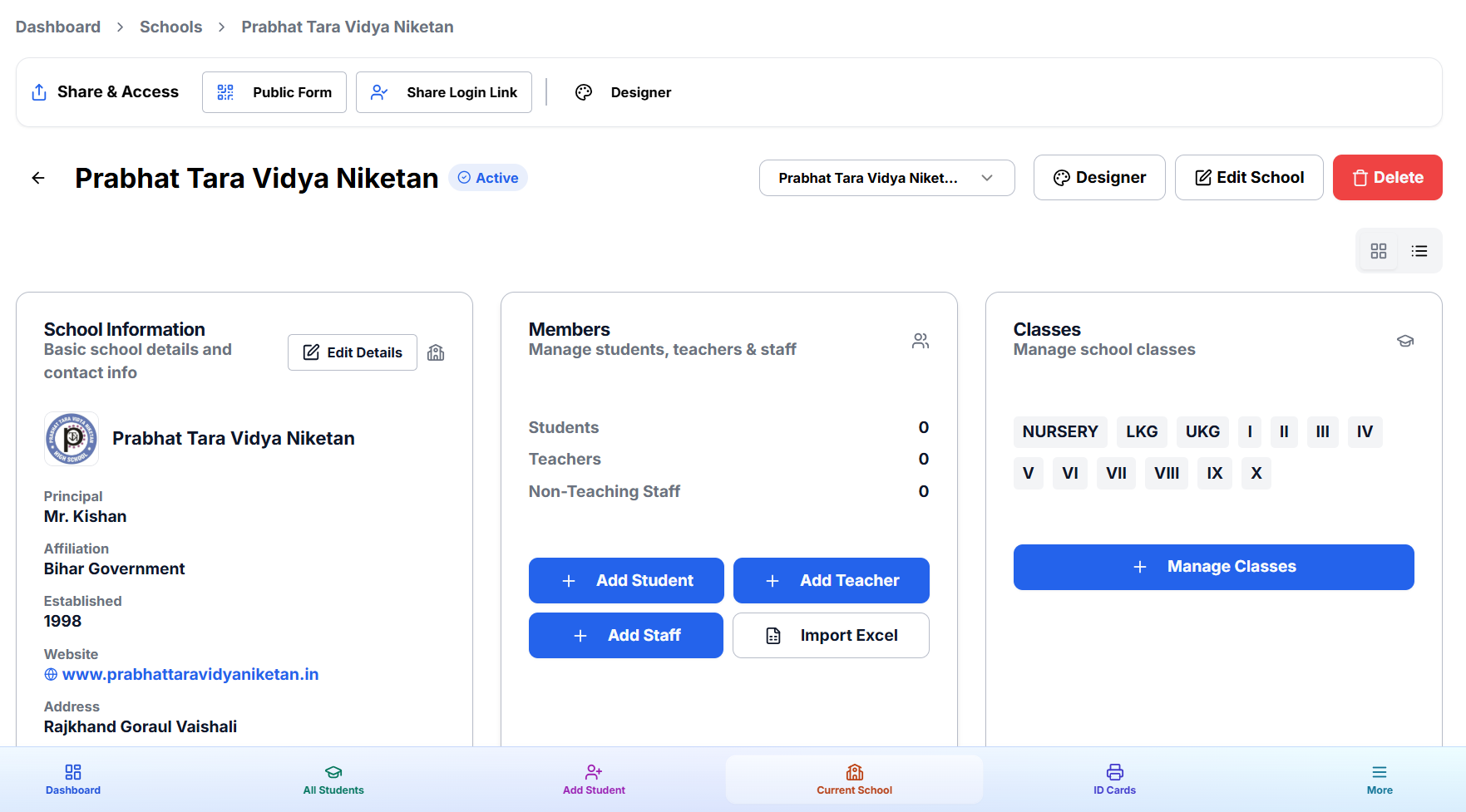
Task: Open ID Cards in bottom navigation
Action: (x=1114, y=780)
